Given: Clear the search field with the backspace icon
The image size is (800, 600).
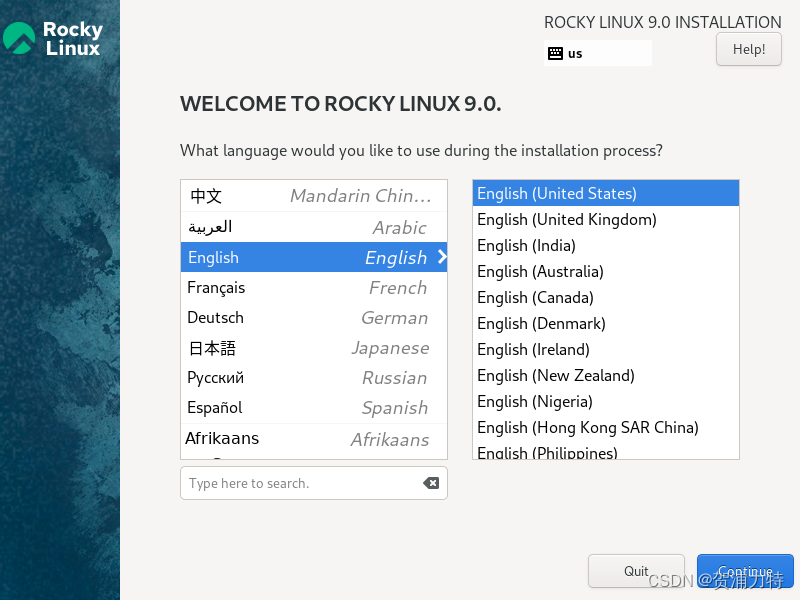Looking at the screenshot, I should point(431,483).
